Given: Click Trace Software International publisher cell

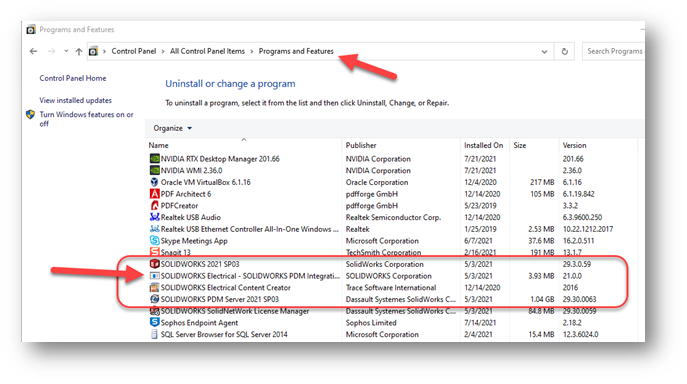Looking at the screenshot, I should (x=391, y=288).
